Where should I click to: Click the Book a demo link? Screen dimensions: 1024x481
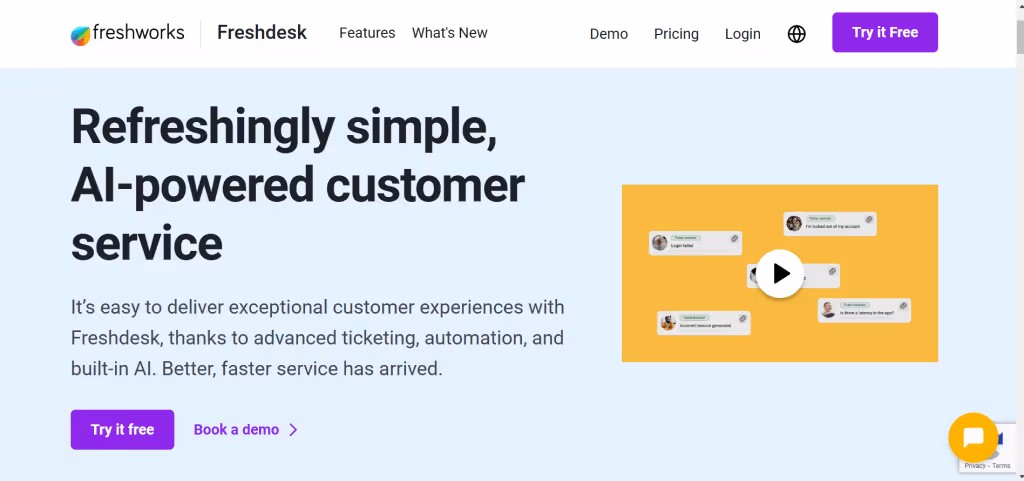pyautogui.click(x=236, y=429)
